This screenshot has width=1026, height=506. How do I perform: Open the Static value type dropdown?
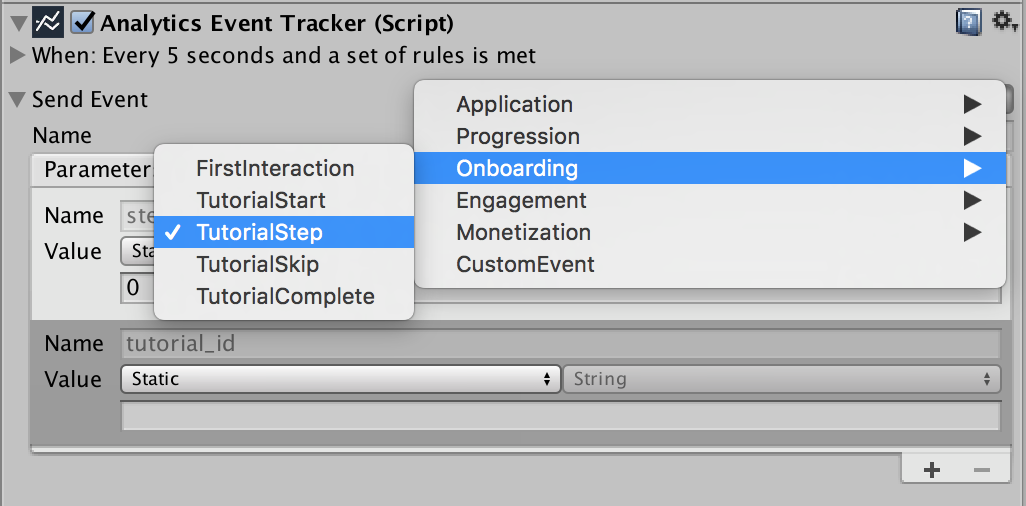pos(340,379)
